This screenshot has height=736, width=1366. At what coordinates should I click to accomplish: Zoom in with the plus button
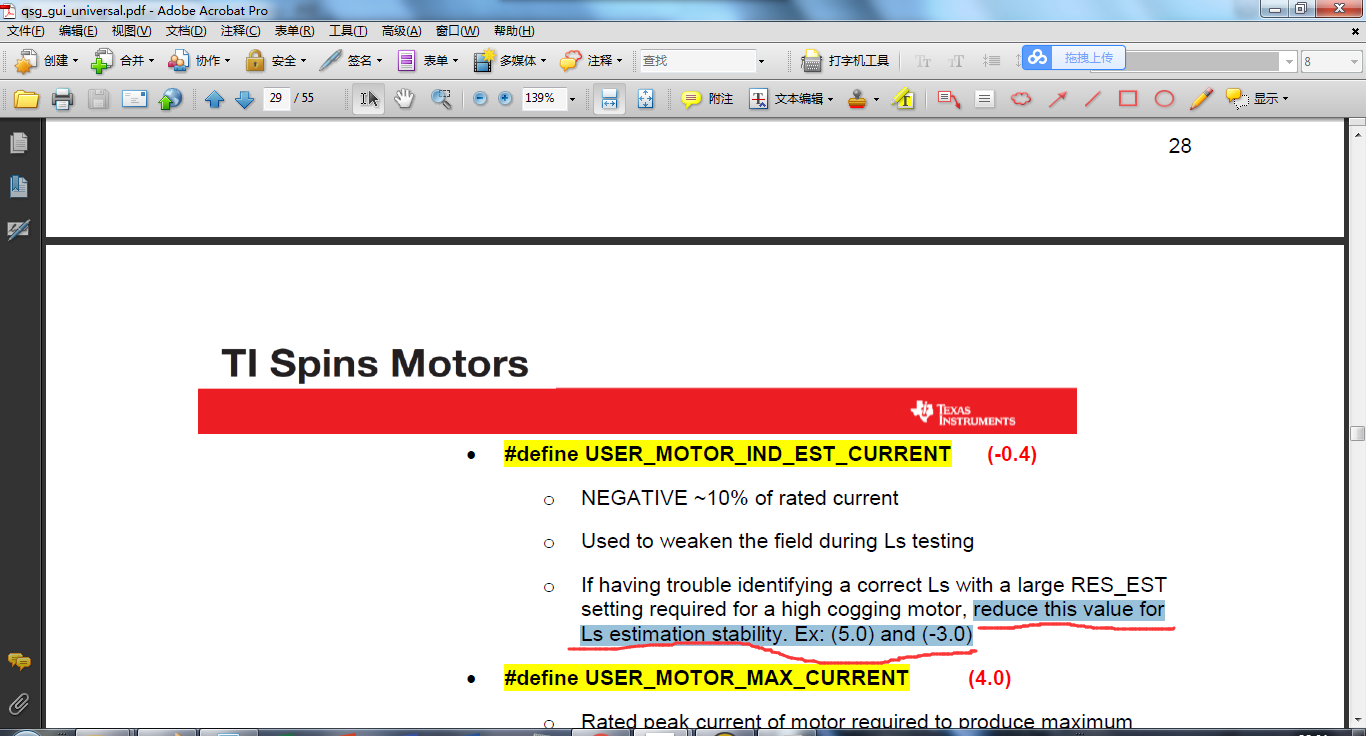[x=505, y=99]
